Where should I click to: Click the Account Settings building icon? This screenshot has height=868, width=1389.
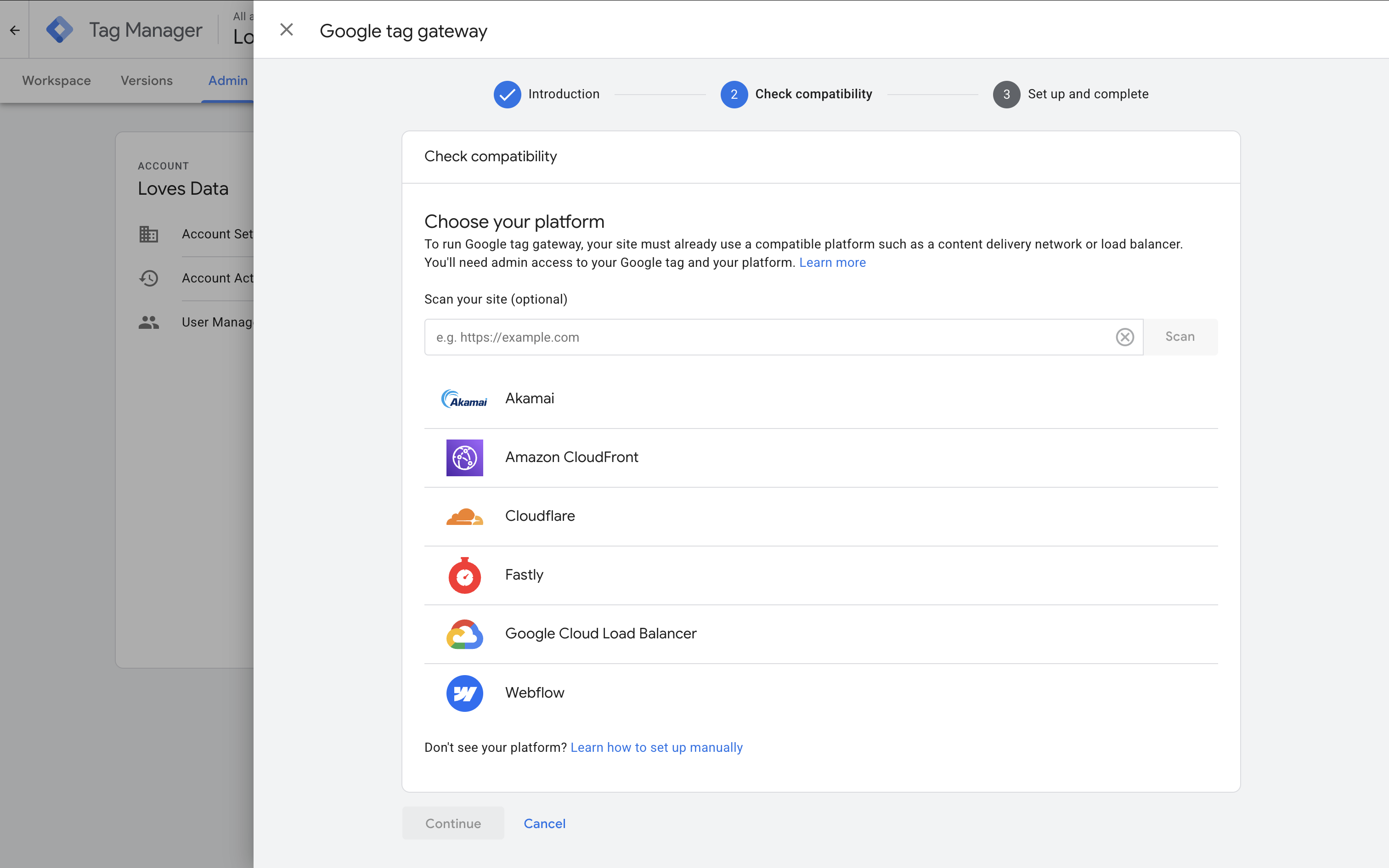[149, 234]
